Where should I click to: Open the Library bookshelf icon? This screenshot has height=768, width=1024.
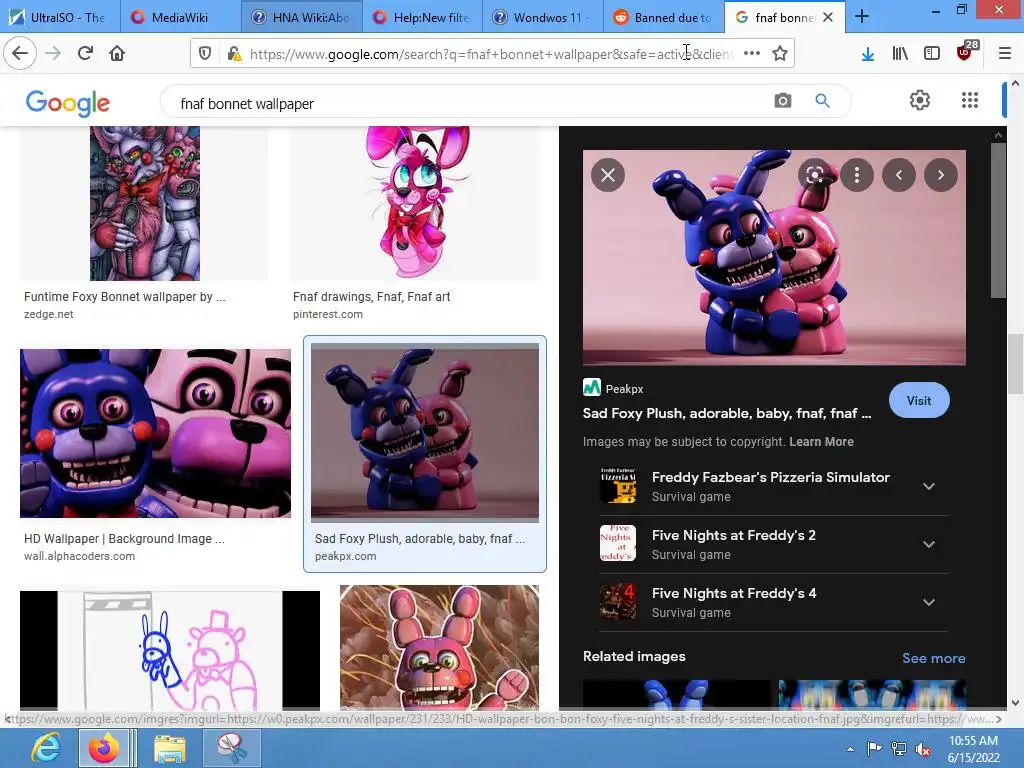point(900,54)
